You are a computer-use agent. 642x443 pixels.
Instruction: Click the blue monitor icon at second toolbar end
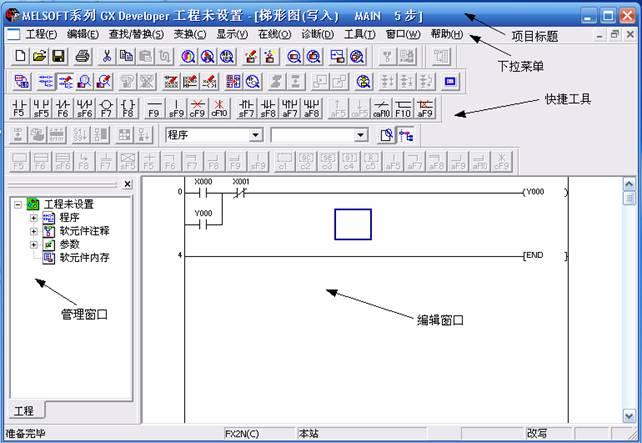coord(450,81)
